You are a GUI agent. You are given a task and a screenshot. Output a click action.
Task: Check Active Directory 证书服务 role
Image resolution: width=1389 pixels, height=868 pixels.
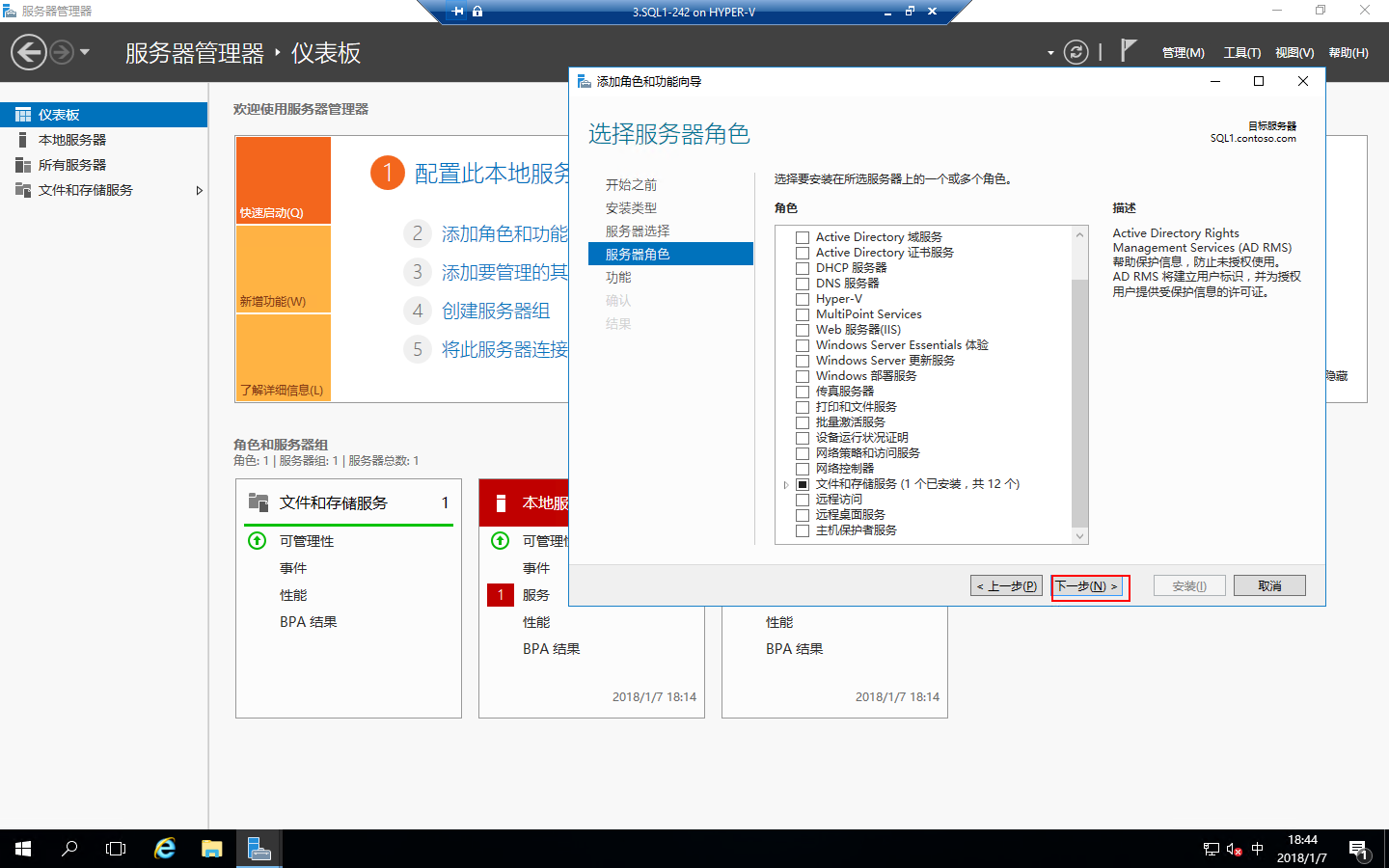(x=803, y=253)
